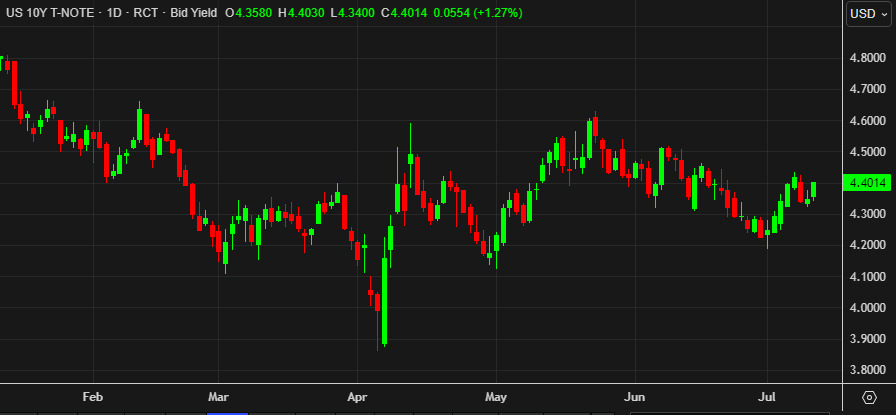The height and width of the screenshot is (415, 896).
Task: Open the USD currency dropdown
Action: click(867, 14)
